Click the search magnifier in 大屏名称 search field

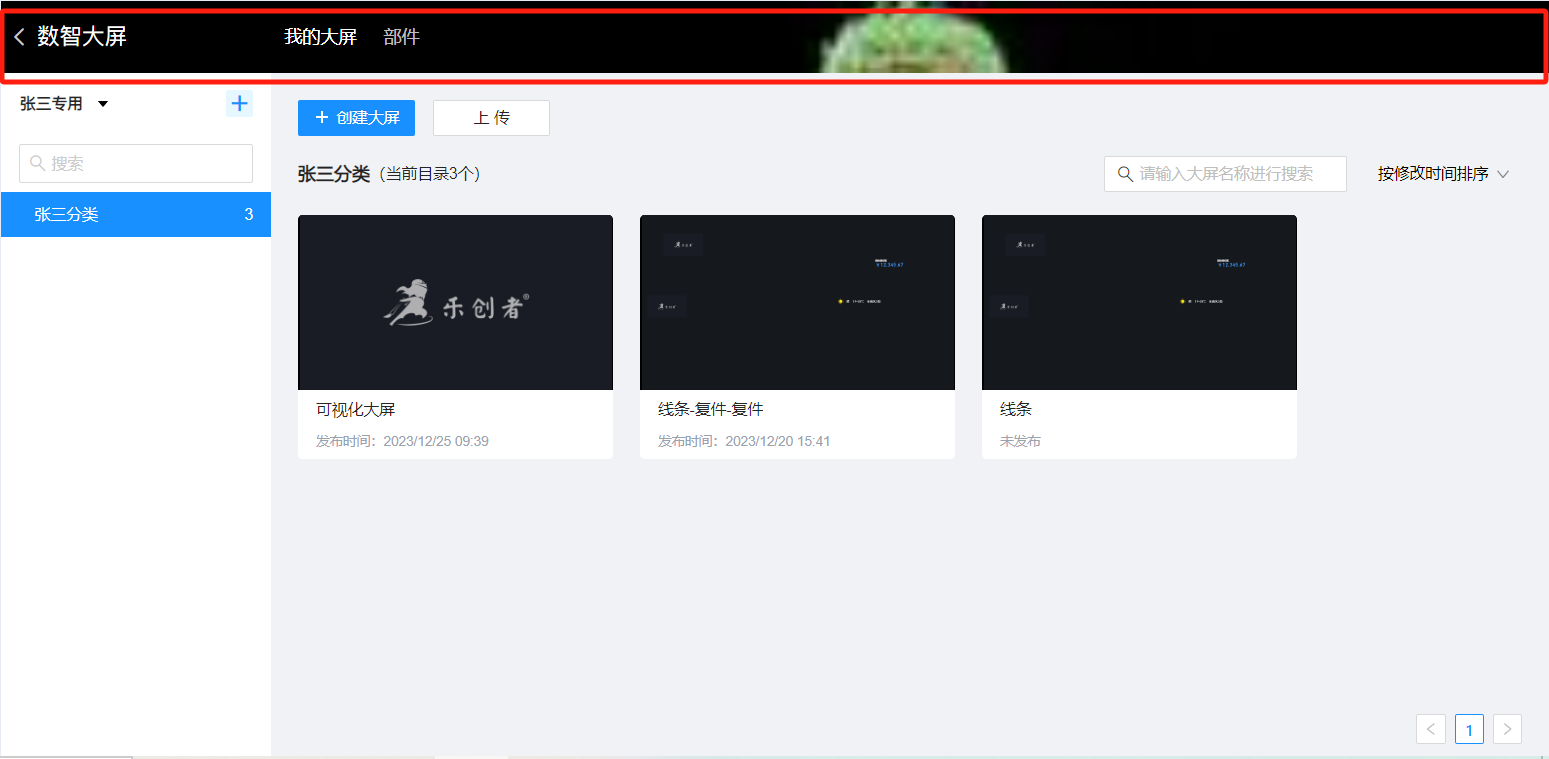pos(1124,173)
